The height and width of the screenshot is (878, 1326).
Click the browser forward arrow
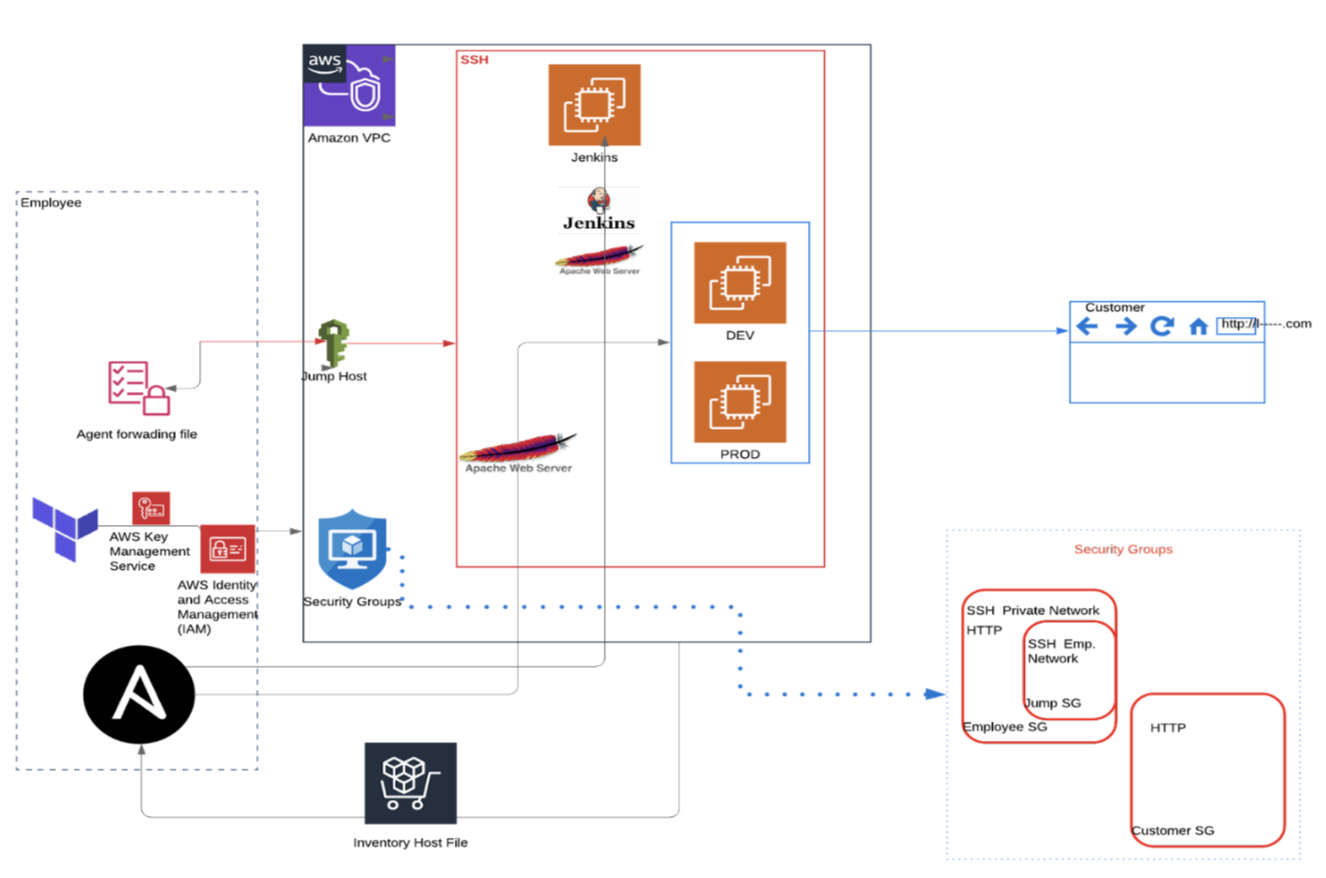coord(1124,327)
